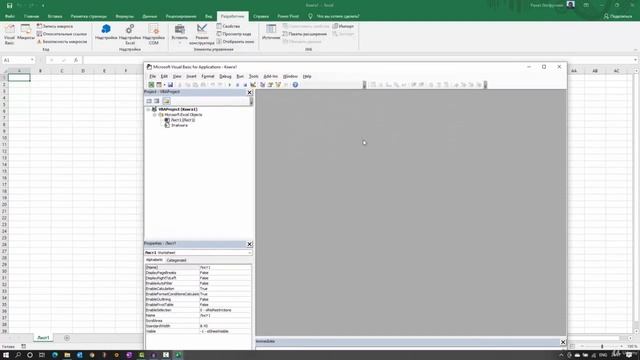Click the StandardWidth property value
The height and width of the screenshot is (360, 640).
225,326
